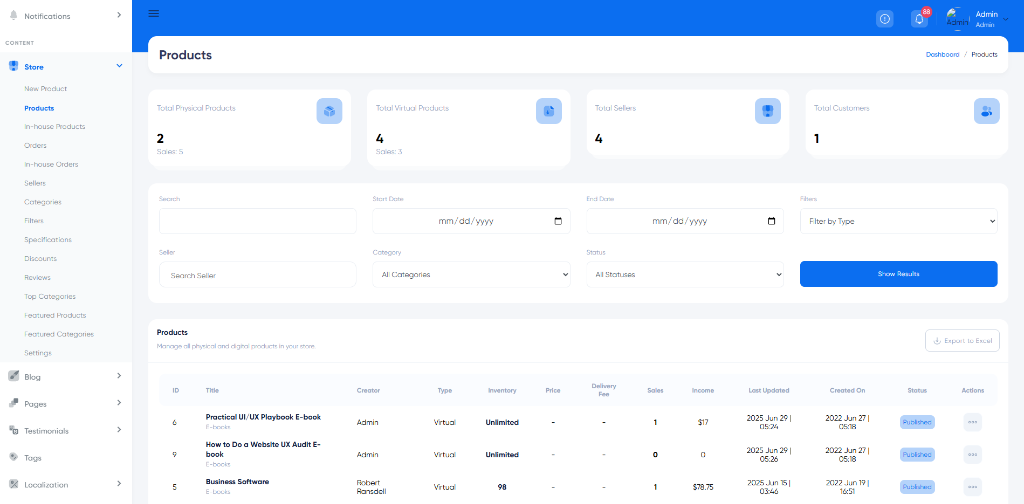This screenshot has width=1024, height=504.
Task: Click the Total Physical Products box icon
Action: [x=329, y=111]
